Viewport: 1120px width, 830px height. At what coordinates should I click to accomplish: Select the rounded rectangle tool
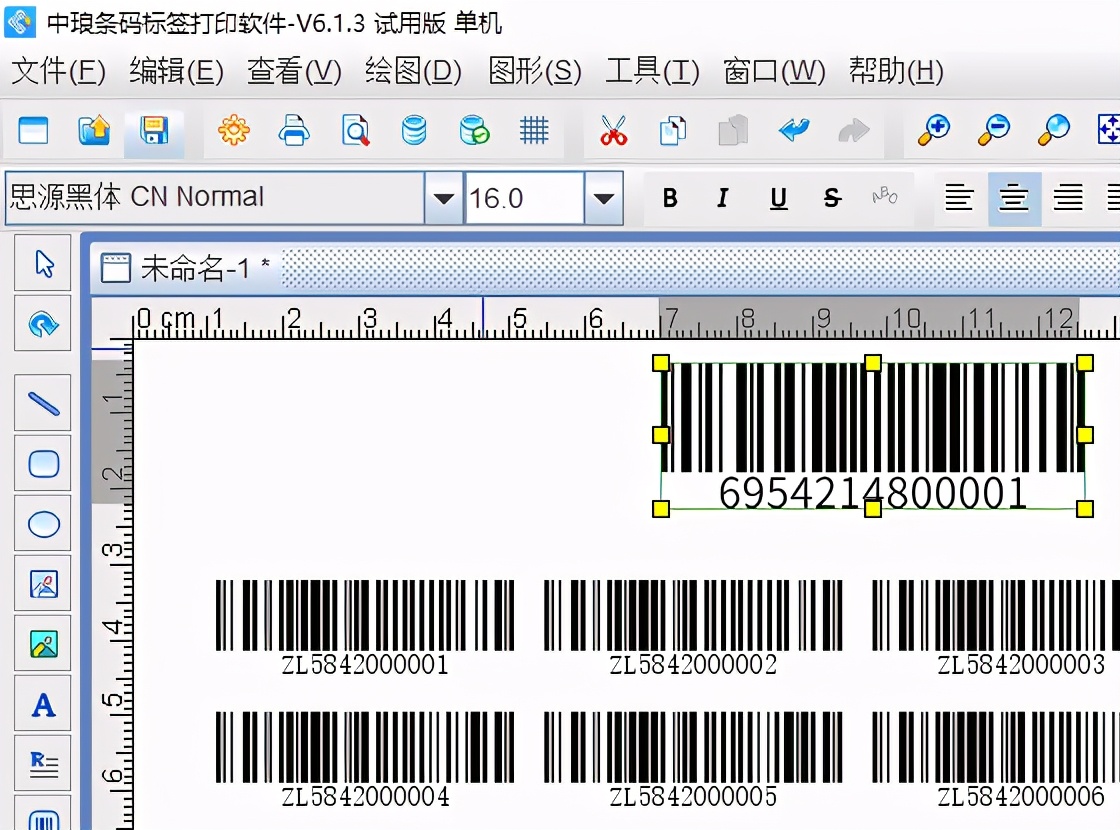pyautogui.click(x=42, y=463)
